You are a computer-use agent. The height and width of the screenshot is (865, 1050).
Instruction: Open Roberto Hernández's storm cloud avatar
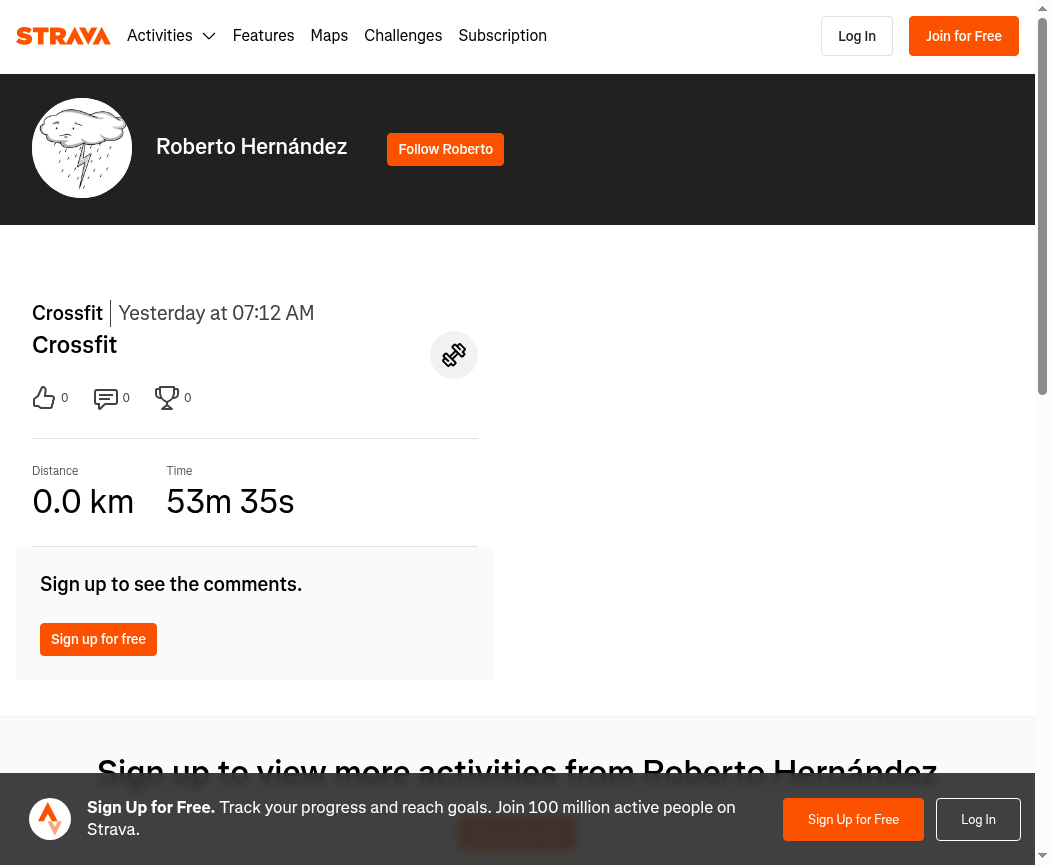[82, 148]
